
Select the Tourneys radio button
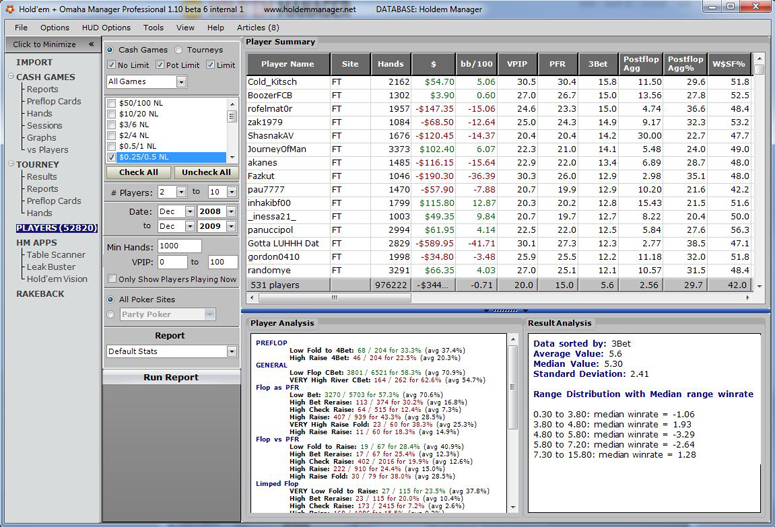178,50
